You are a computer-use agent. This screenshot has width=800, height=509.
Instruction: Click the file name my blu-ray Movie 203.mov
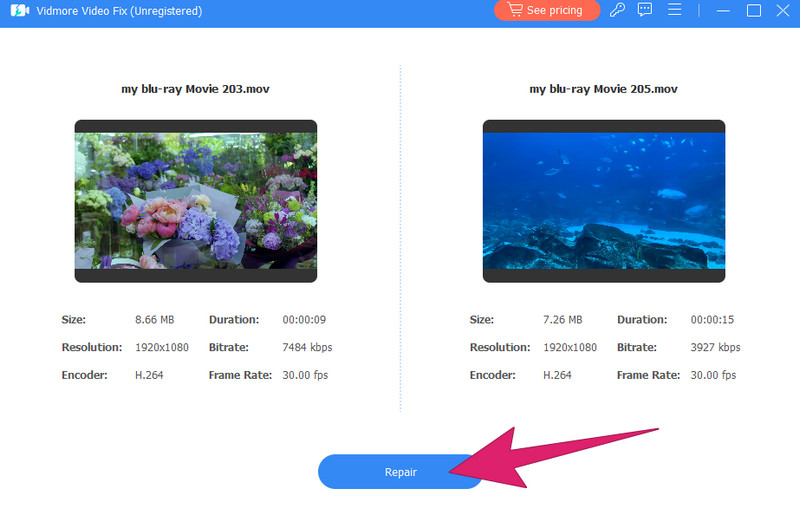[195, 89]
